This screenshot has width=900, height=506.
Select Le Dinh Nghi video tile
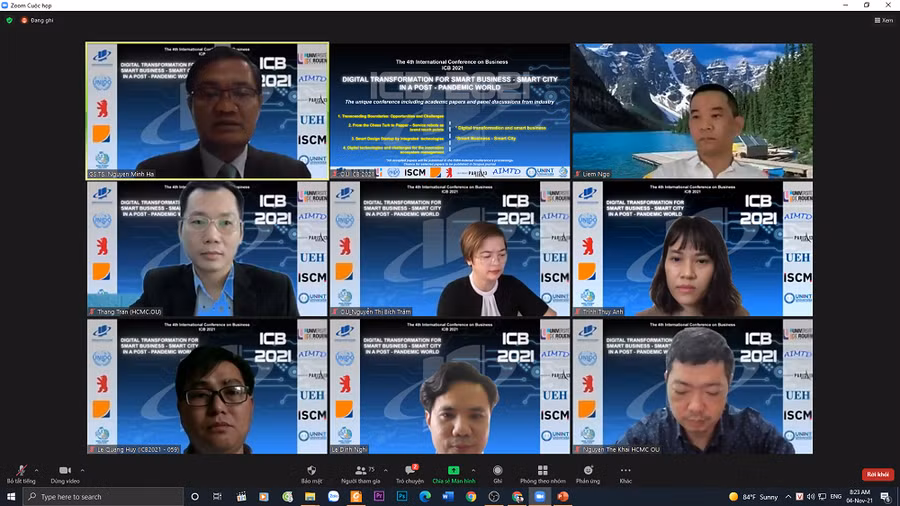(450, 387)
